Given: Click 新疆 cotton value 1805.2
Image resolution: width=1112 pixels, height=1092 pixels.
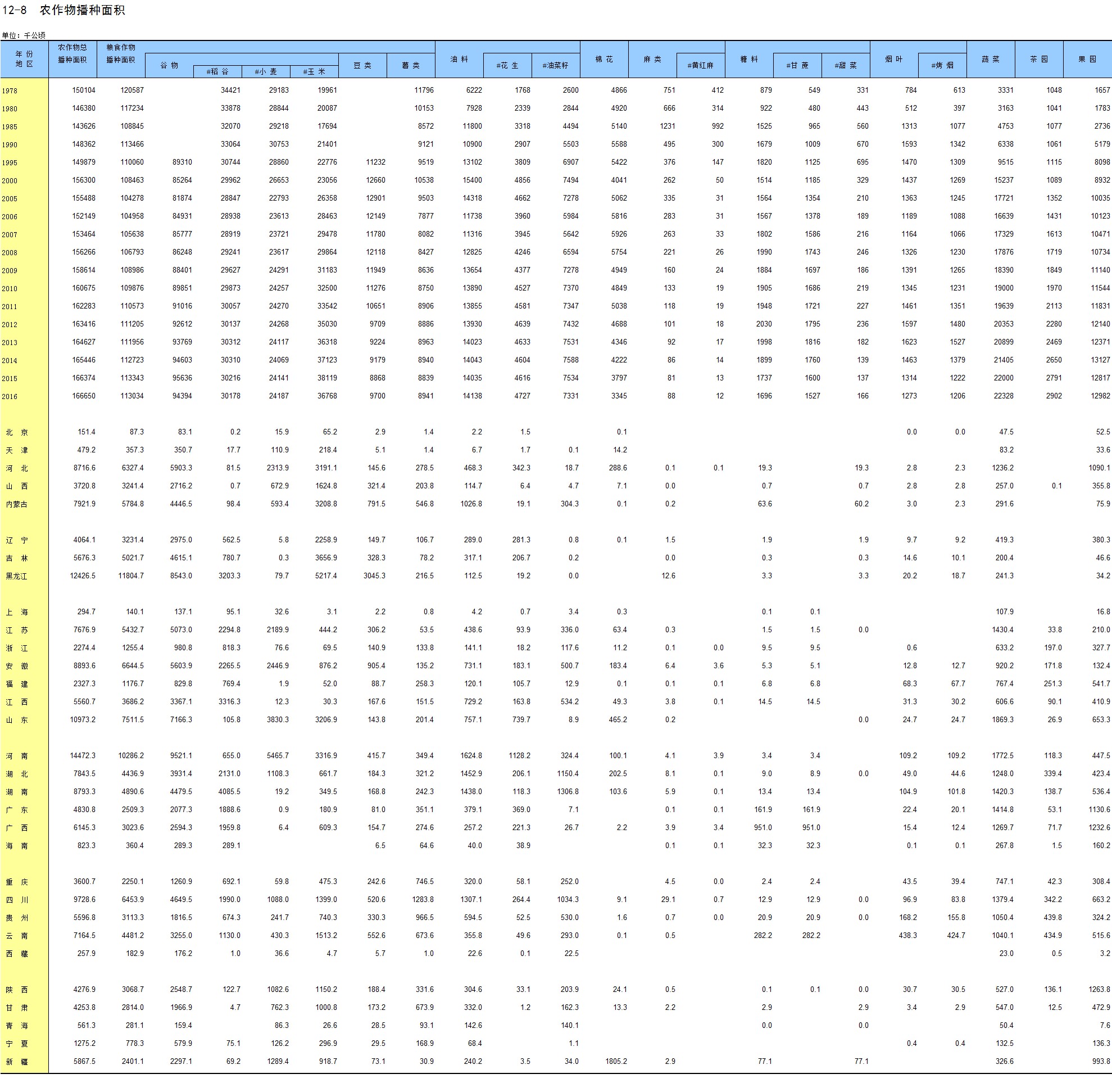Looking at the screenshot, I should point(616,1062).
